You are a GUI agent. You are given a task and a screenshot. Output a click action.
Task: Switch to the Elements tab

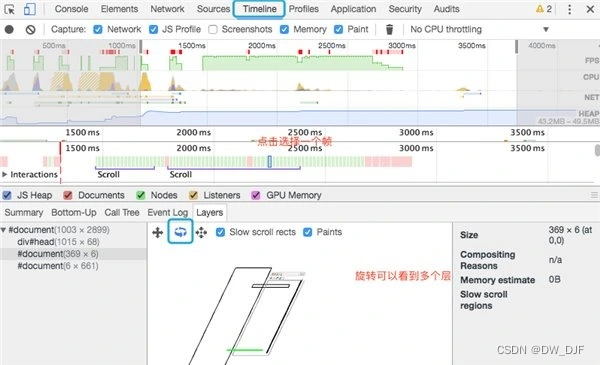tap(119, 9)
